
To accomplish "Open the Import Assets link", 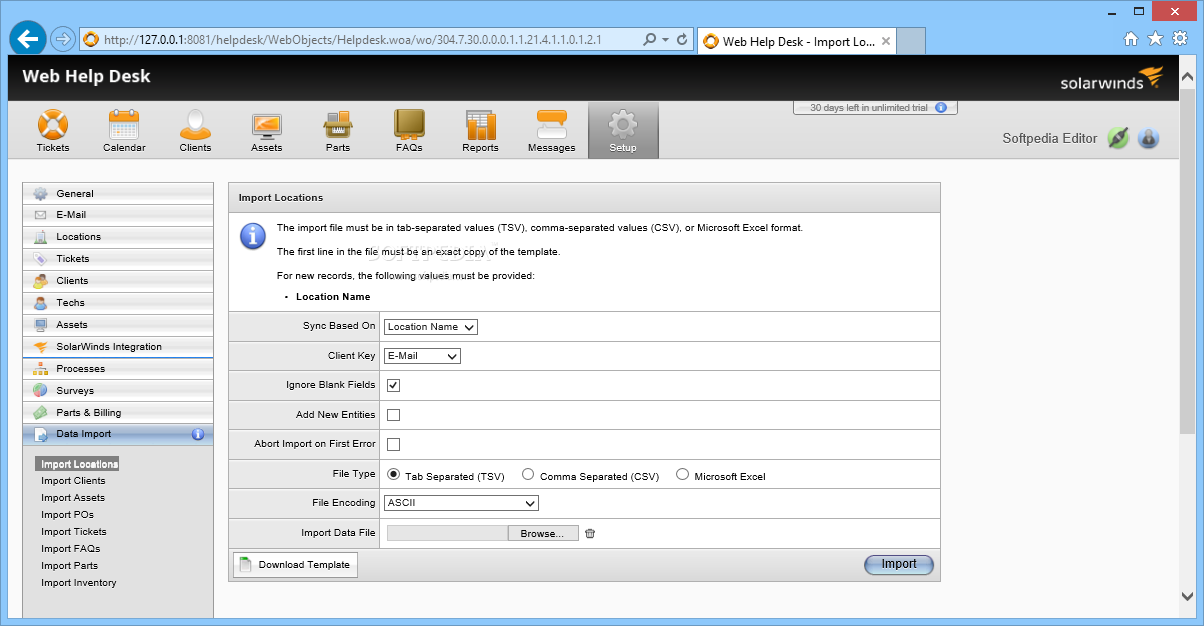I will point(73,498).
